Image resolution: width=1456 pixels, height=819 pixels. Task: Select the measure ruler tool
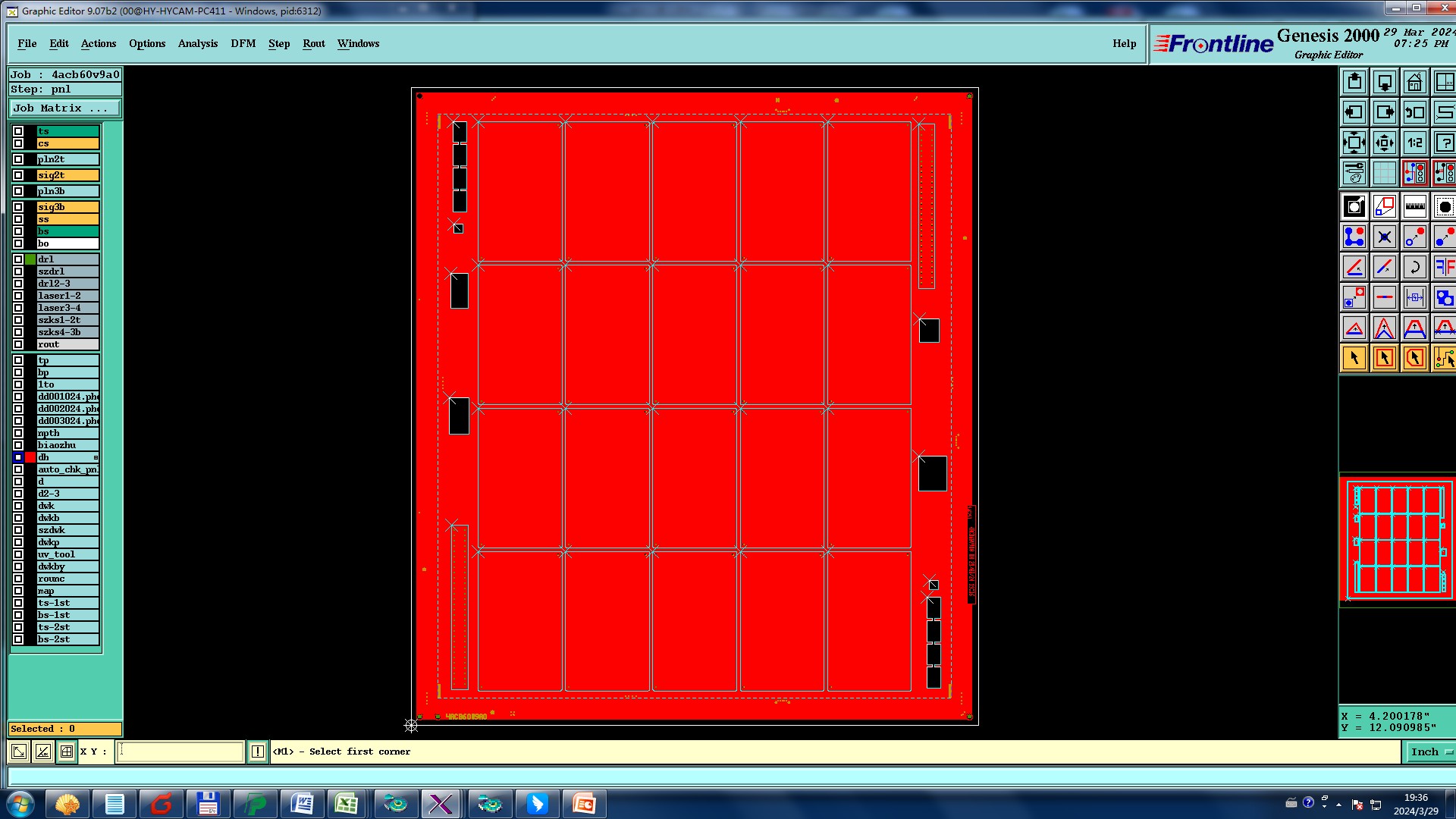[x=1414, y=206]
